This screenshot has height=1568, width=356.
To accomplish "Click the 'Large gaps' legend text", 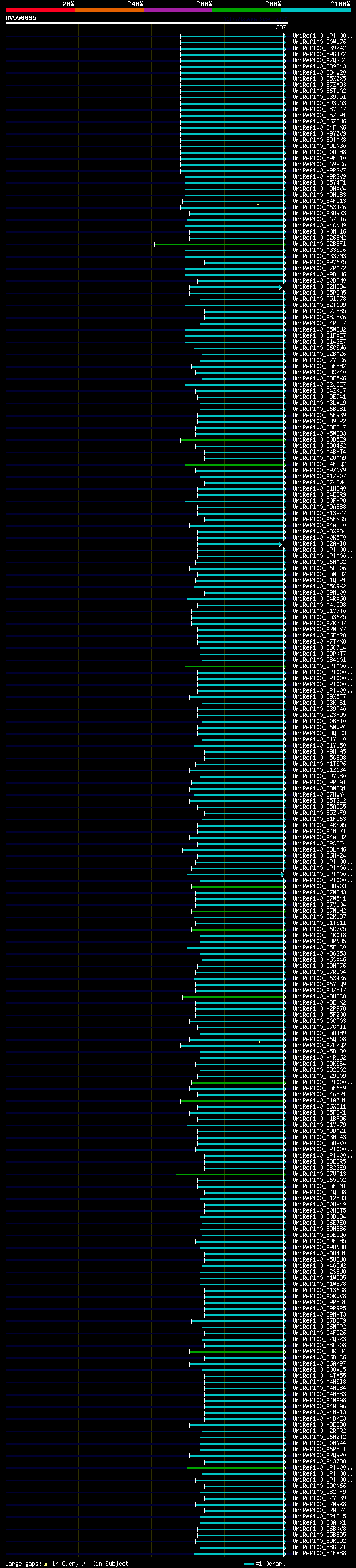I will click(x=23, y=1564).
